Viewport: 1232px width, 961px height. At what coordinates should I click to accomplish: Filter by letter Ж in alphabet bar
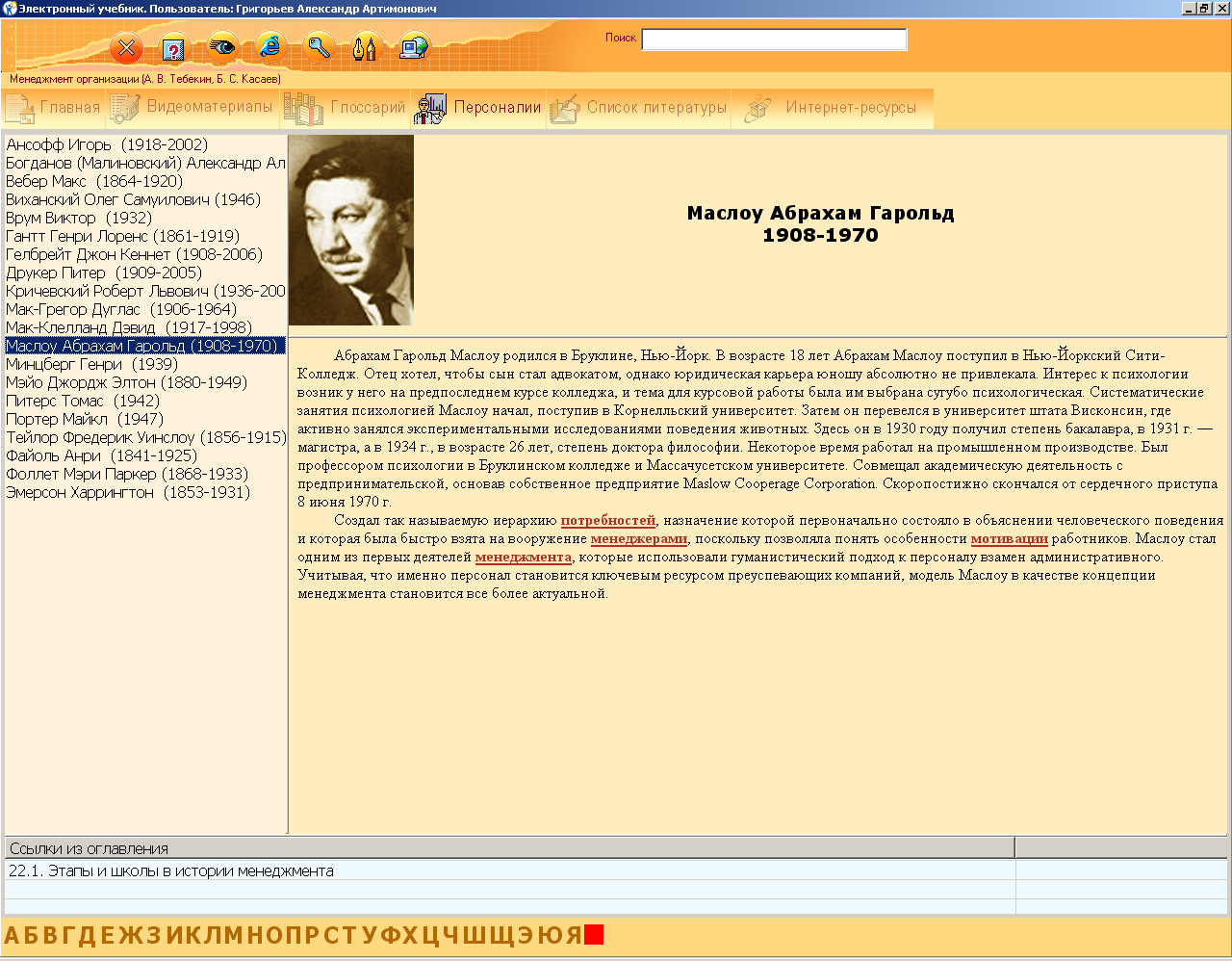tap(129, 936)
